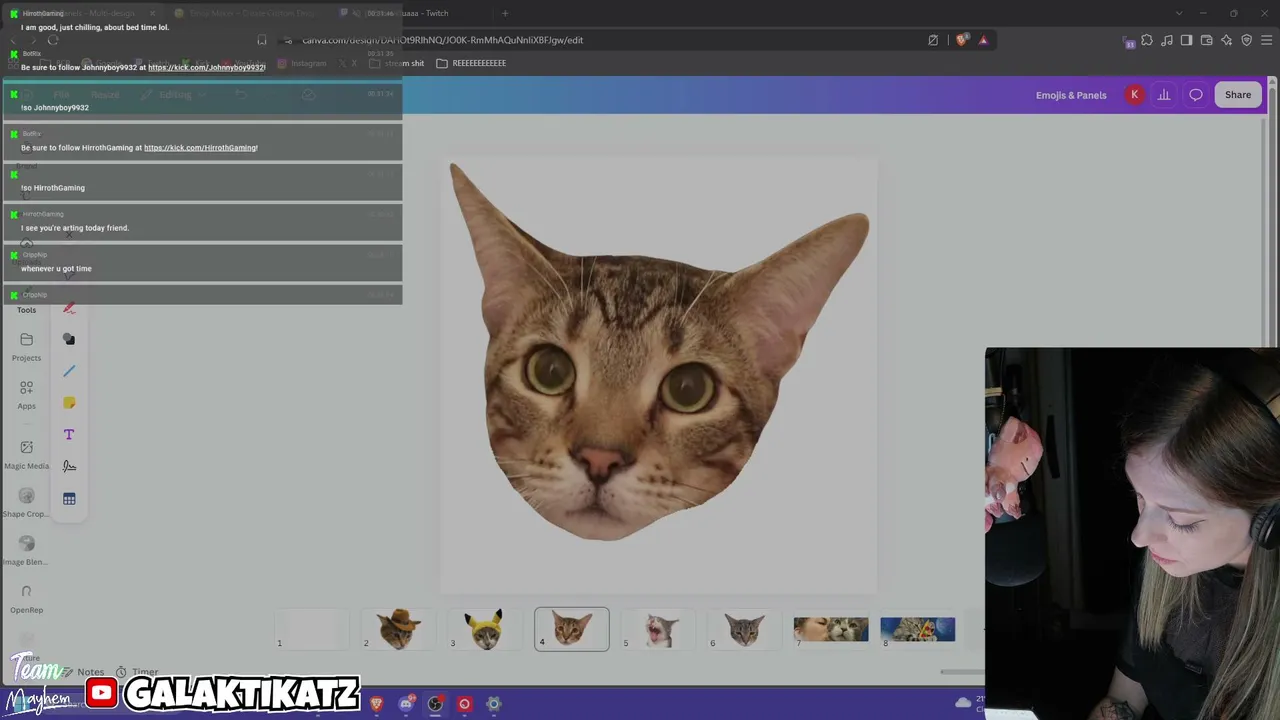Open the Notes panel
Viewport: 1280px width, 720px height.
(x=82, y=672)
